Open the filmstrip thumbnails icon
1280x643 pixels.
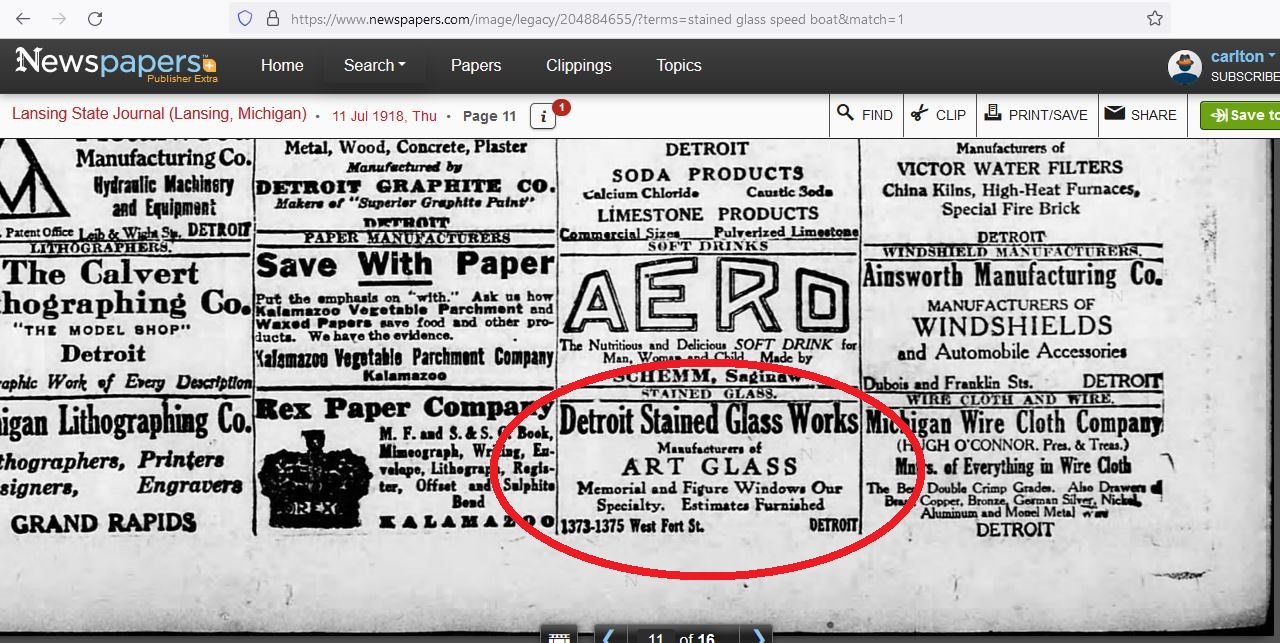(x=560, y=636)
